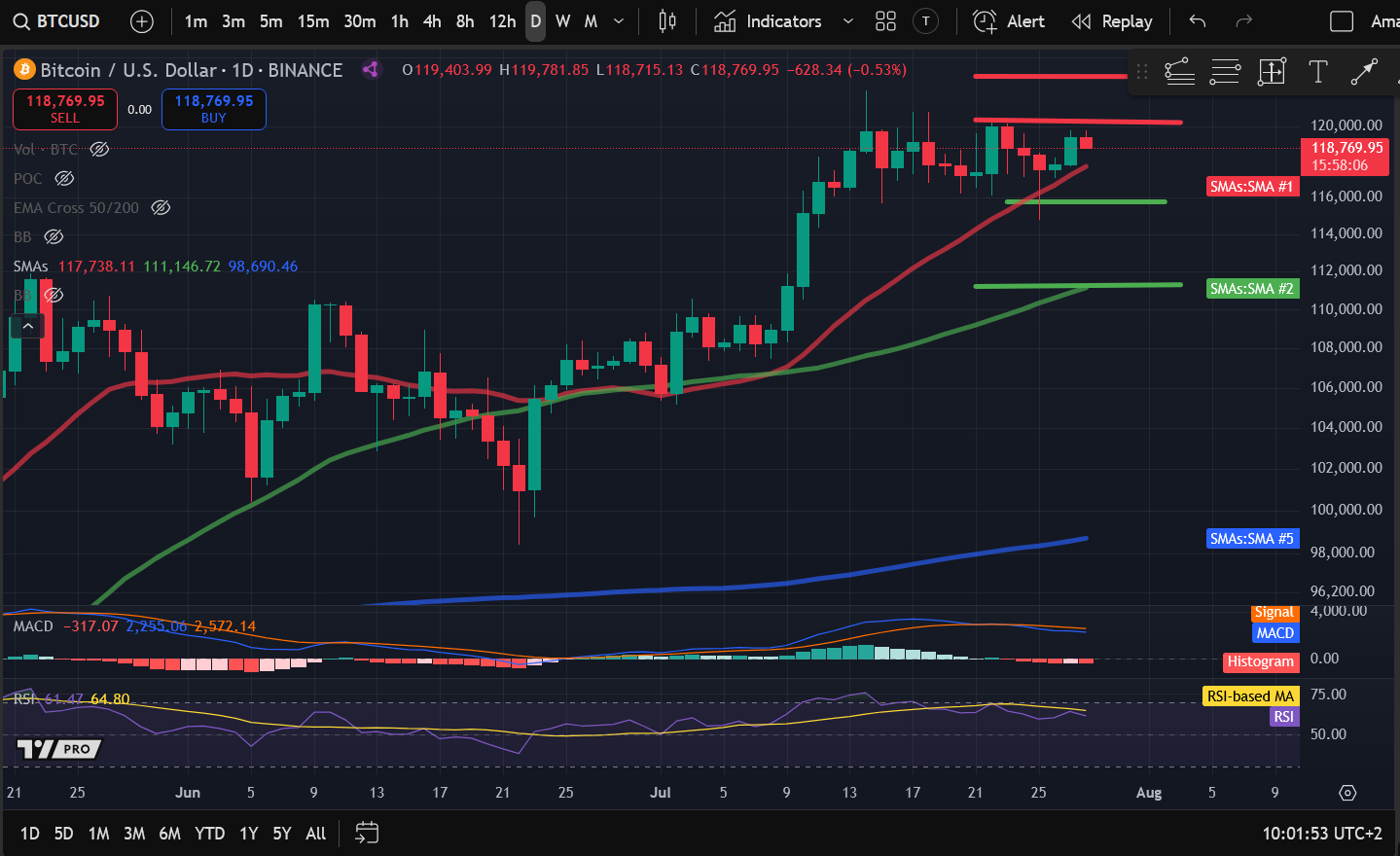The height and width of the screenshot is (856, 1400).
Task: Select the Text drawing tool
Action: coord(1318,71)
